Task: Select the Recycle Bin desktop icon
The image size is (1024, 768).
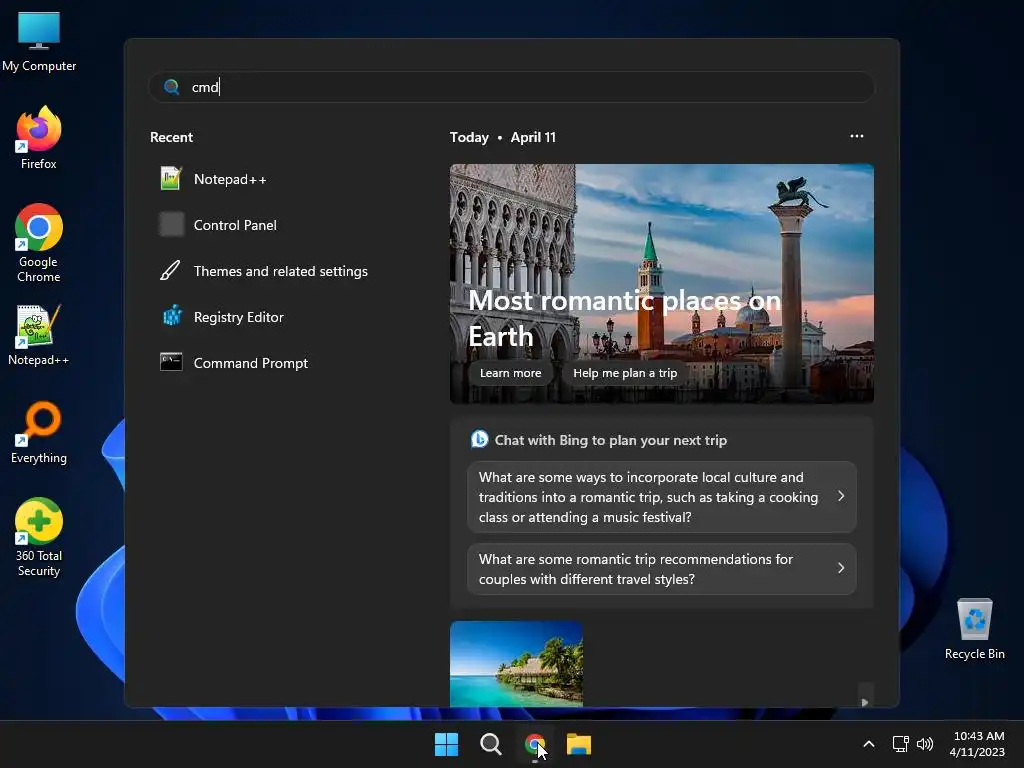Action: pos(974,629)
